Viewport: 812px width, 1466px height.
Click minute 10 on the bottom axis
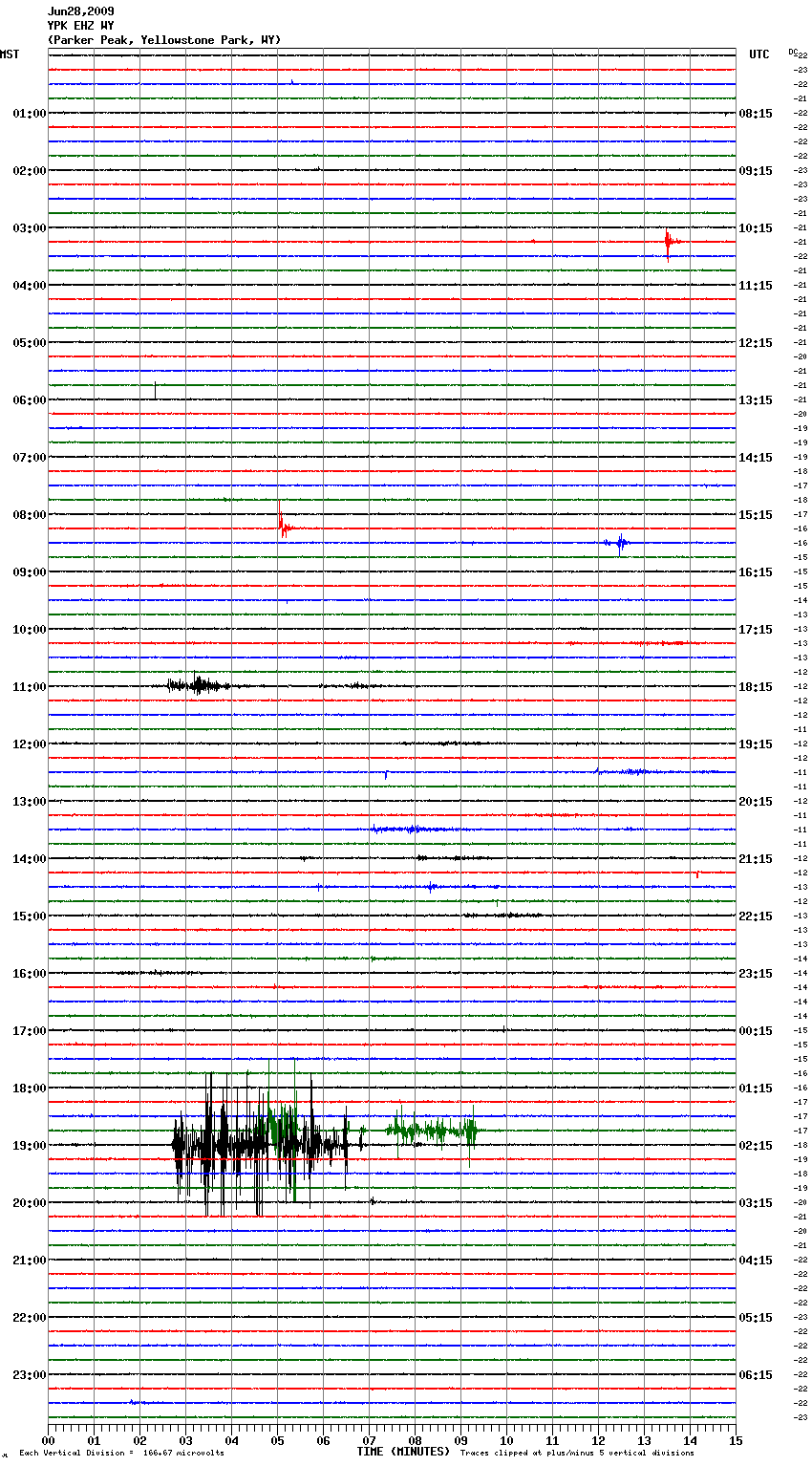tap(507, 1440)
